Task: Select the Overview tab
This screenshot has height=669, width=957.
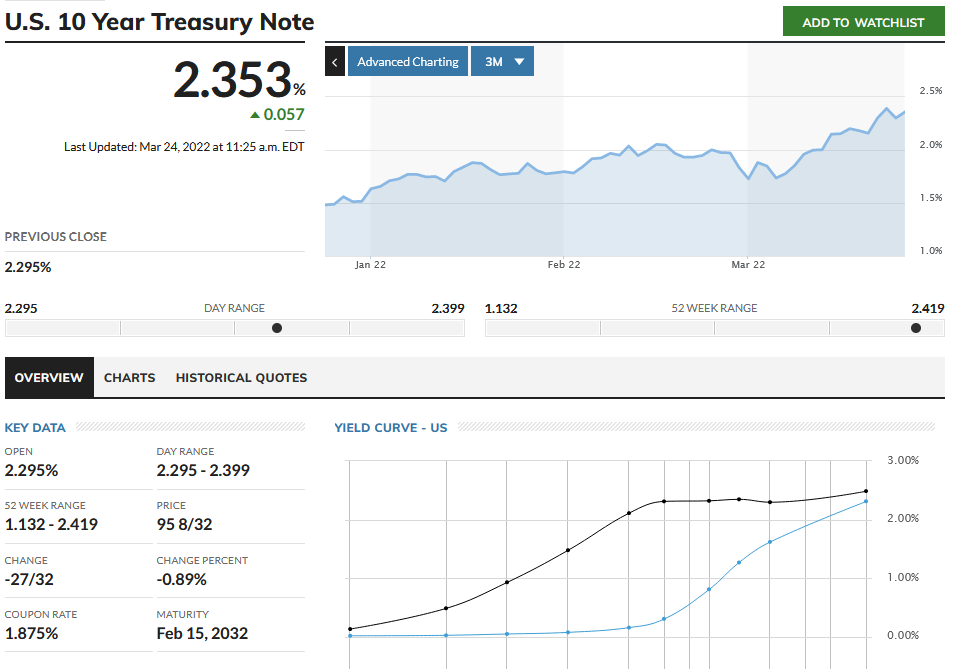Action: [x=49, y=378]
